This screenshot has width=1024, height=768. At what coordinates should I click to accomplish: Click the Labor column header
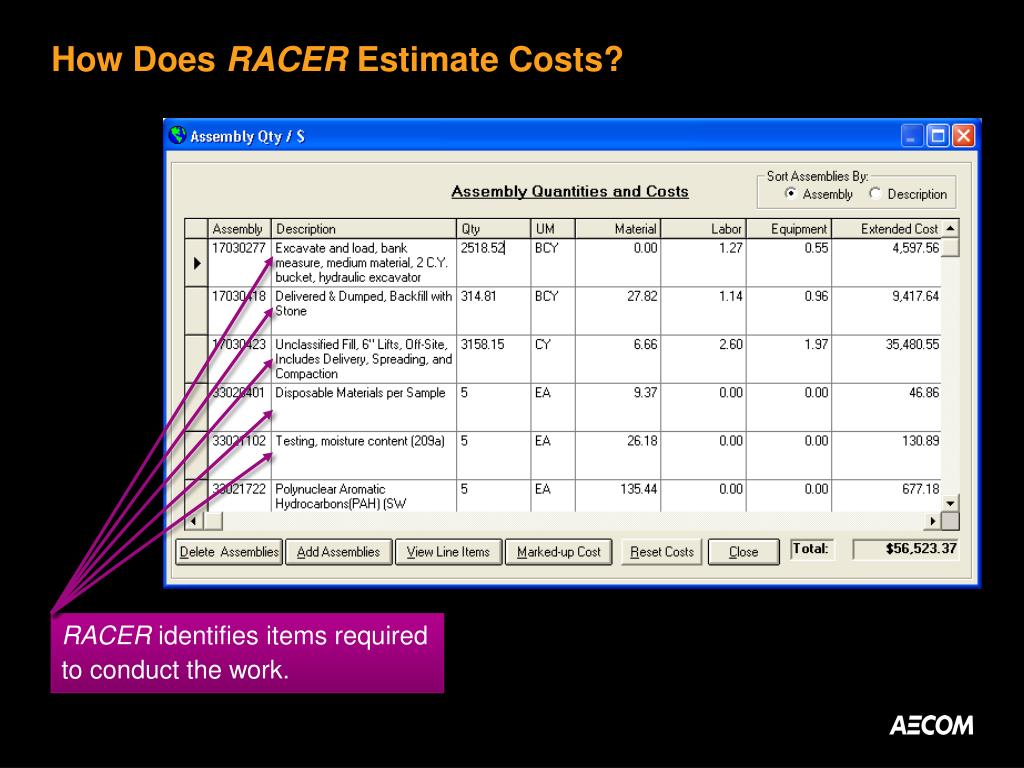click(x=703, y=229)
